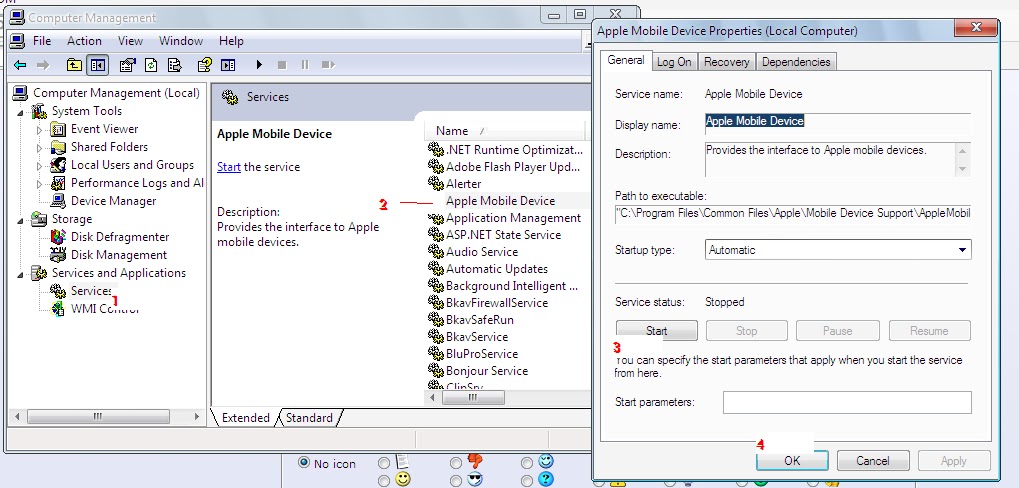Select radio button beside sunglasses smiley
This screenshot has width=1019, height=488.
coord(456,481)
